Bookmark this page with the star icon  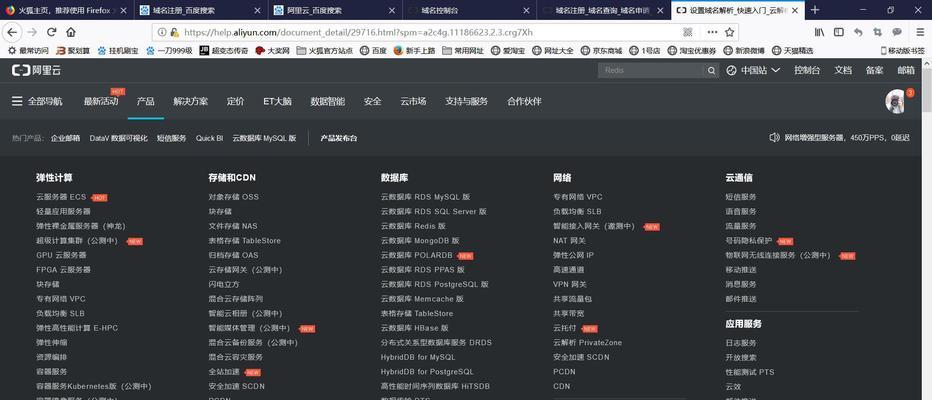click(x=729, y=32)
